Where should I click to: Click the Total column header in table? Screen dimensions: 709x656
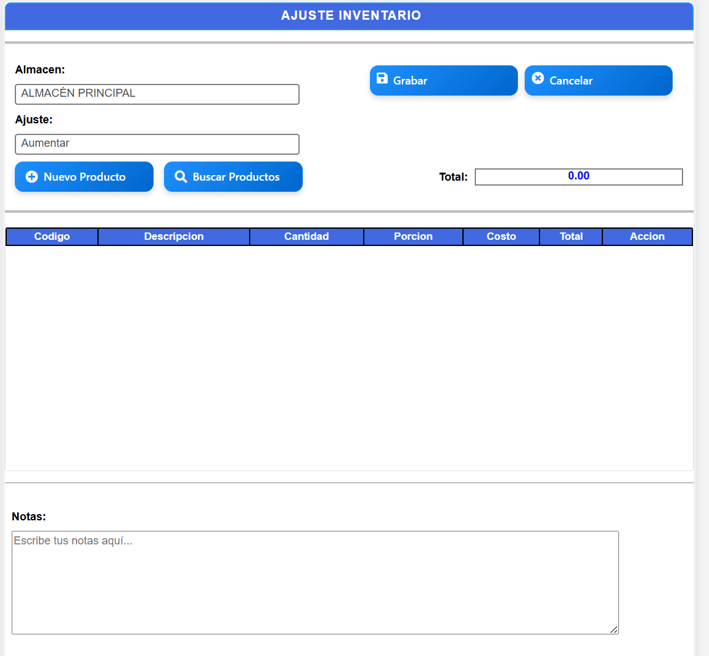click(571, 236)
